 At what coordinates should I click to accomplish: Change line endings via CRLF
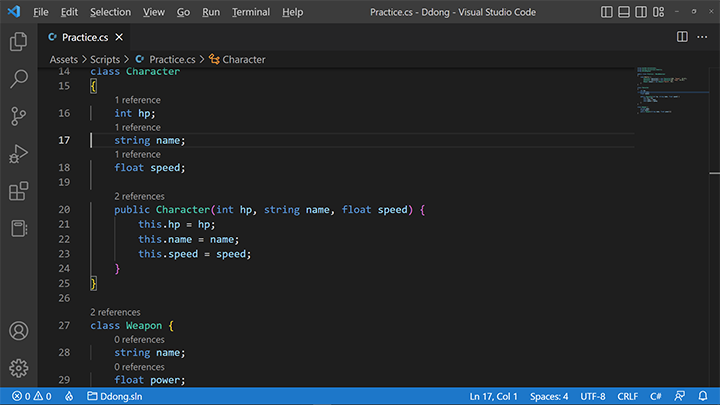click(x=627, y=396)
